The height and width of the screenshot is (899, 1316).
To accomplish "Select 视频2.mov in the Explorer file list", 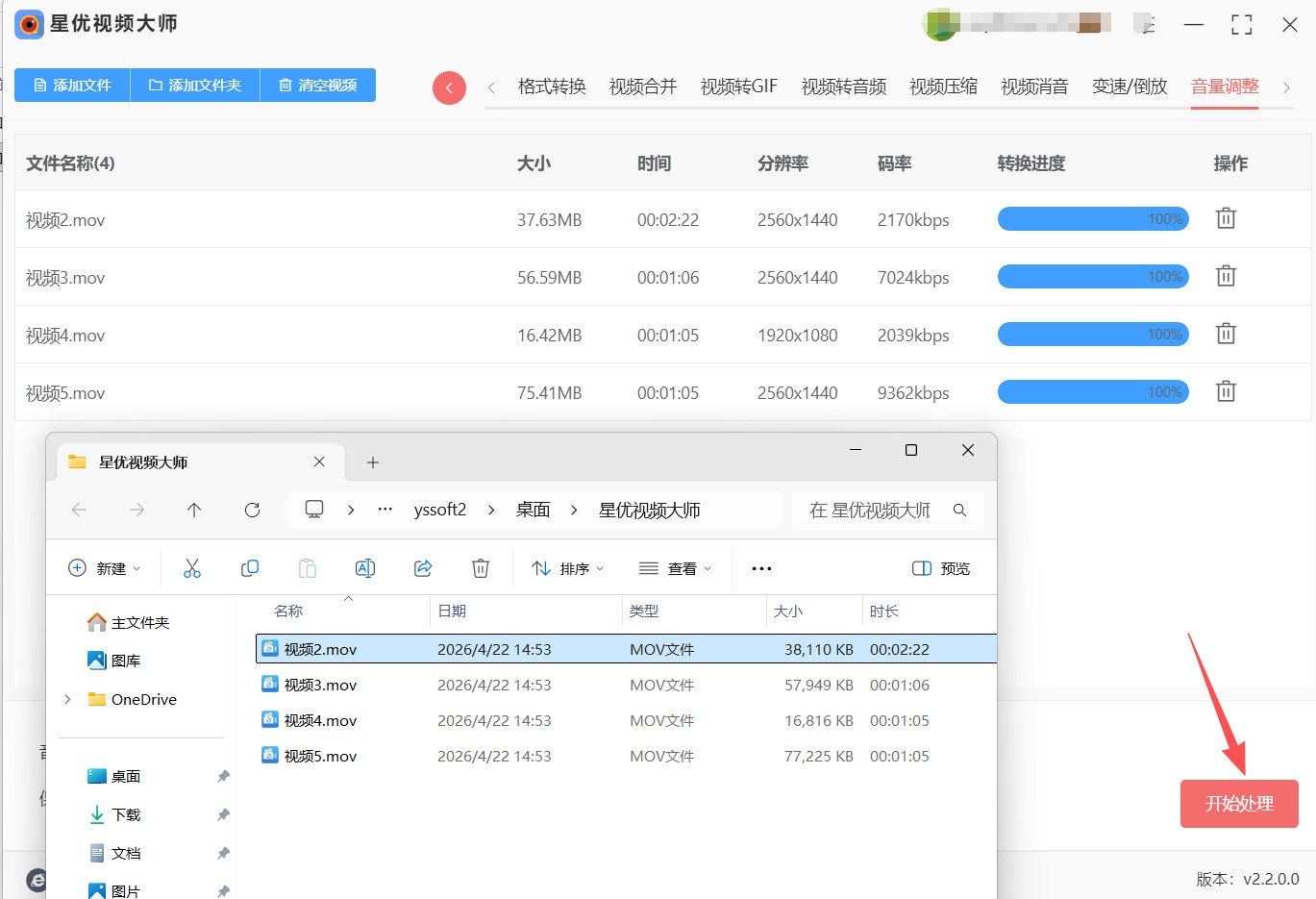I will tap(626, 649).
